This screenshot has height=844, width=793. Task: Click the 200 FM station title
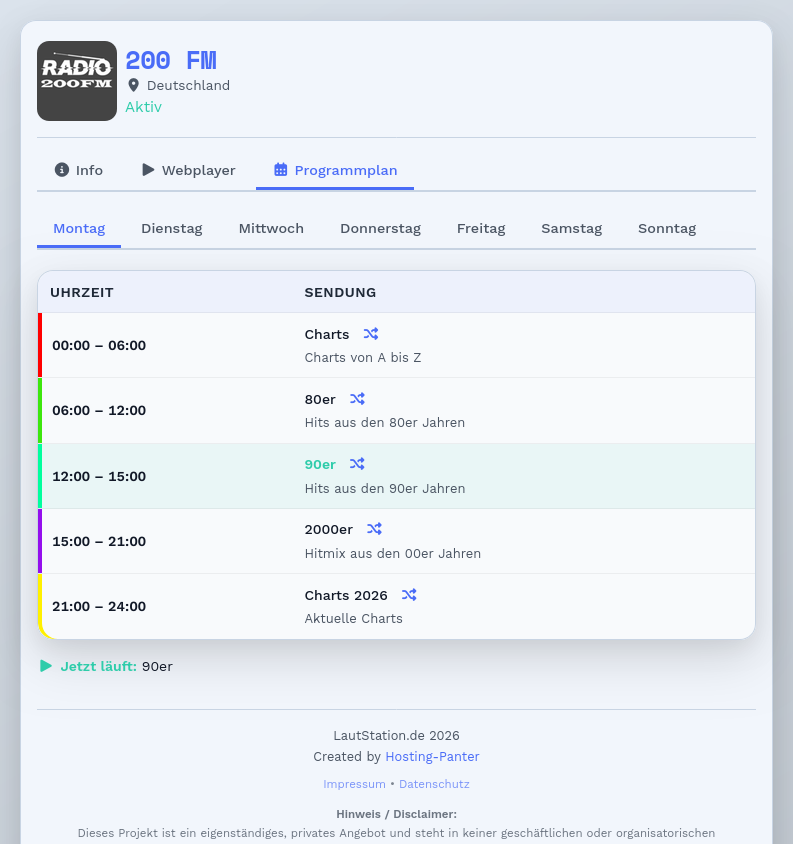171,61
